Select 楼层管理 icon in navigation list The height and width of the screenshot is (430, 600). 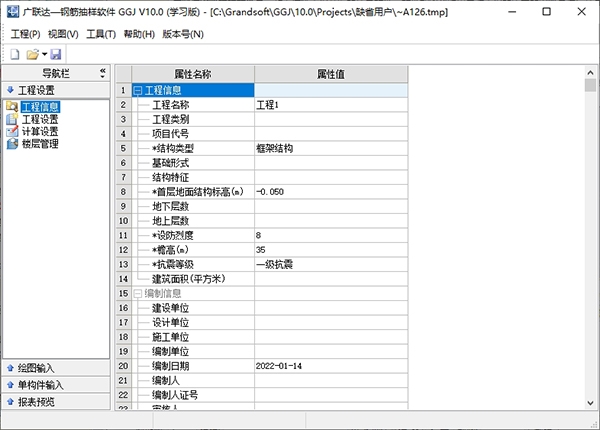[12, 144]
